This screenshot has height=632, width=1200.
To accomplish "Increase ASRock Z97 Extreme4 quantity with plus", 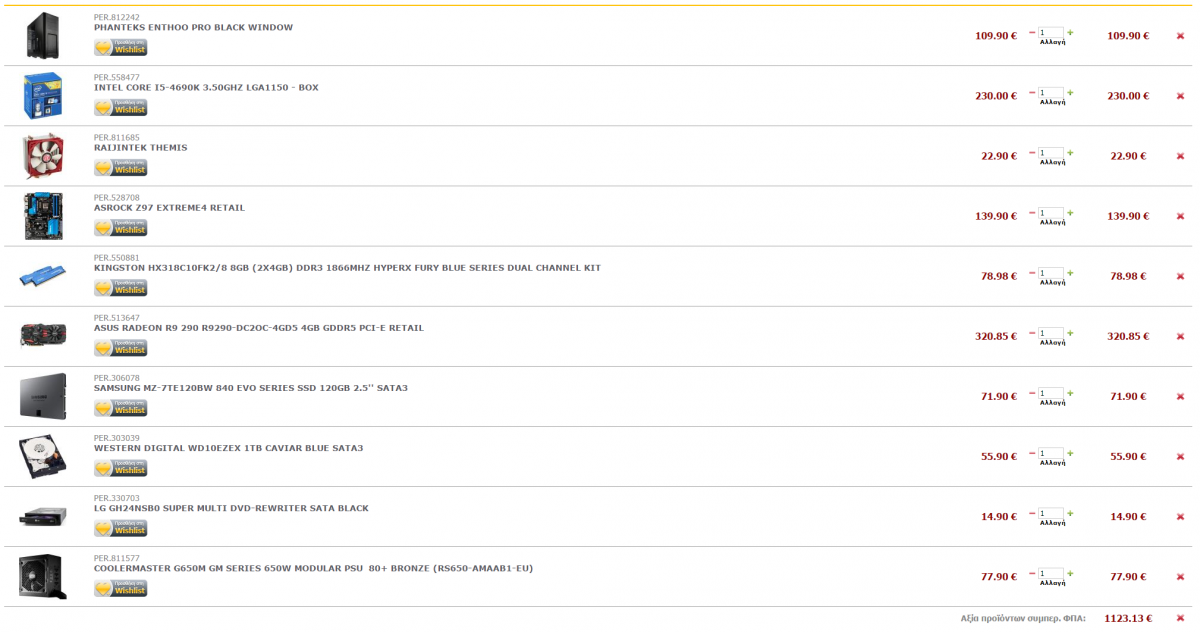I will tap(1070, 213).
